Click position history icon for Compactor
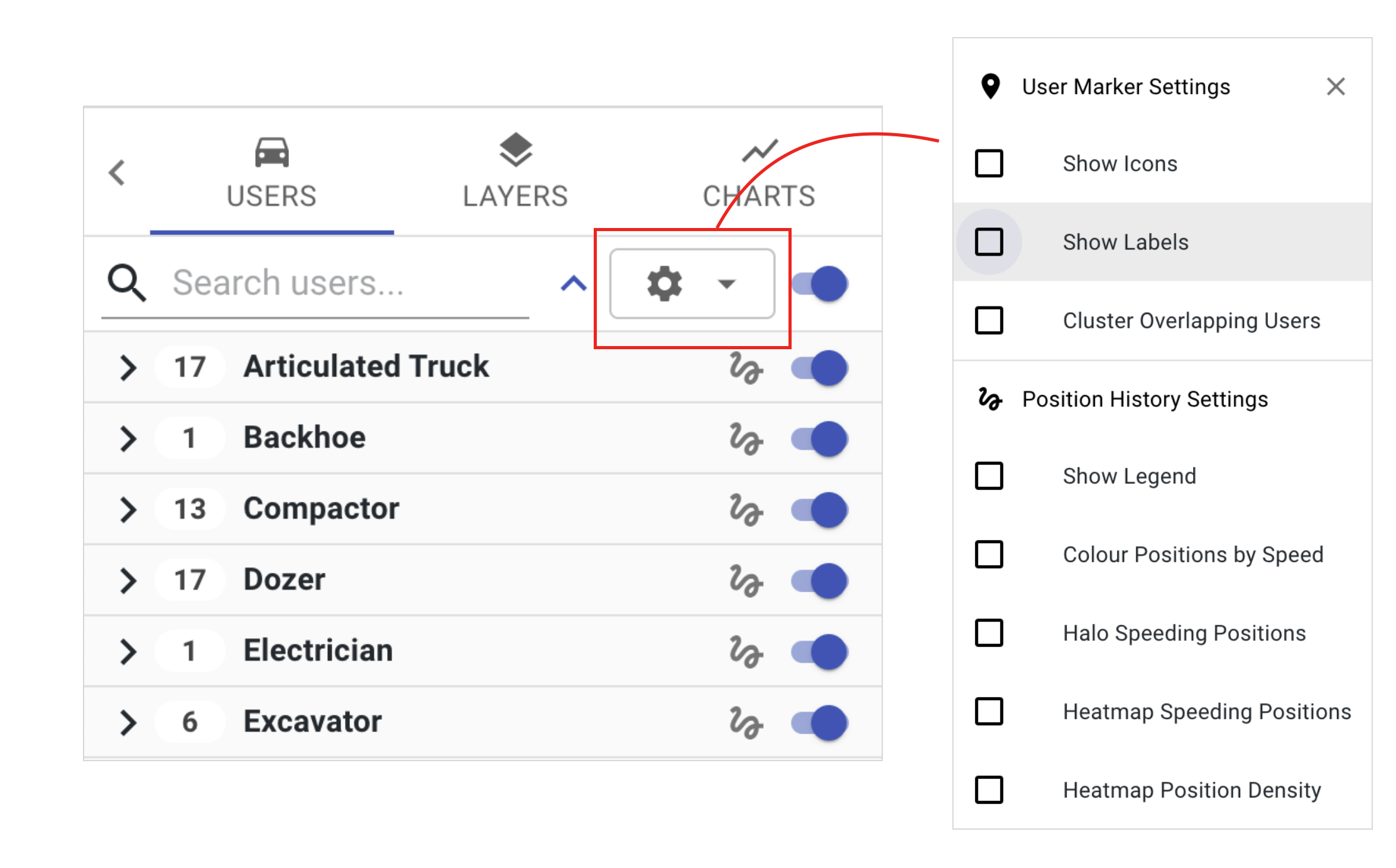Image resolution: width=1396 pixels, height=868 pixels. click(746, 509)
